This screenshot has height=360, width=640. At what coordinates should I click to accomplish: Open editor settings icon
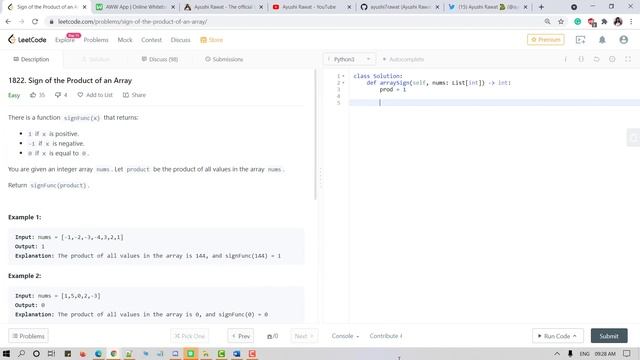[612, 59]
